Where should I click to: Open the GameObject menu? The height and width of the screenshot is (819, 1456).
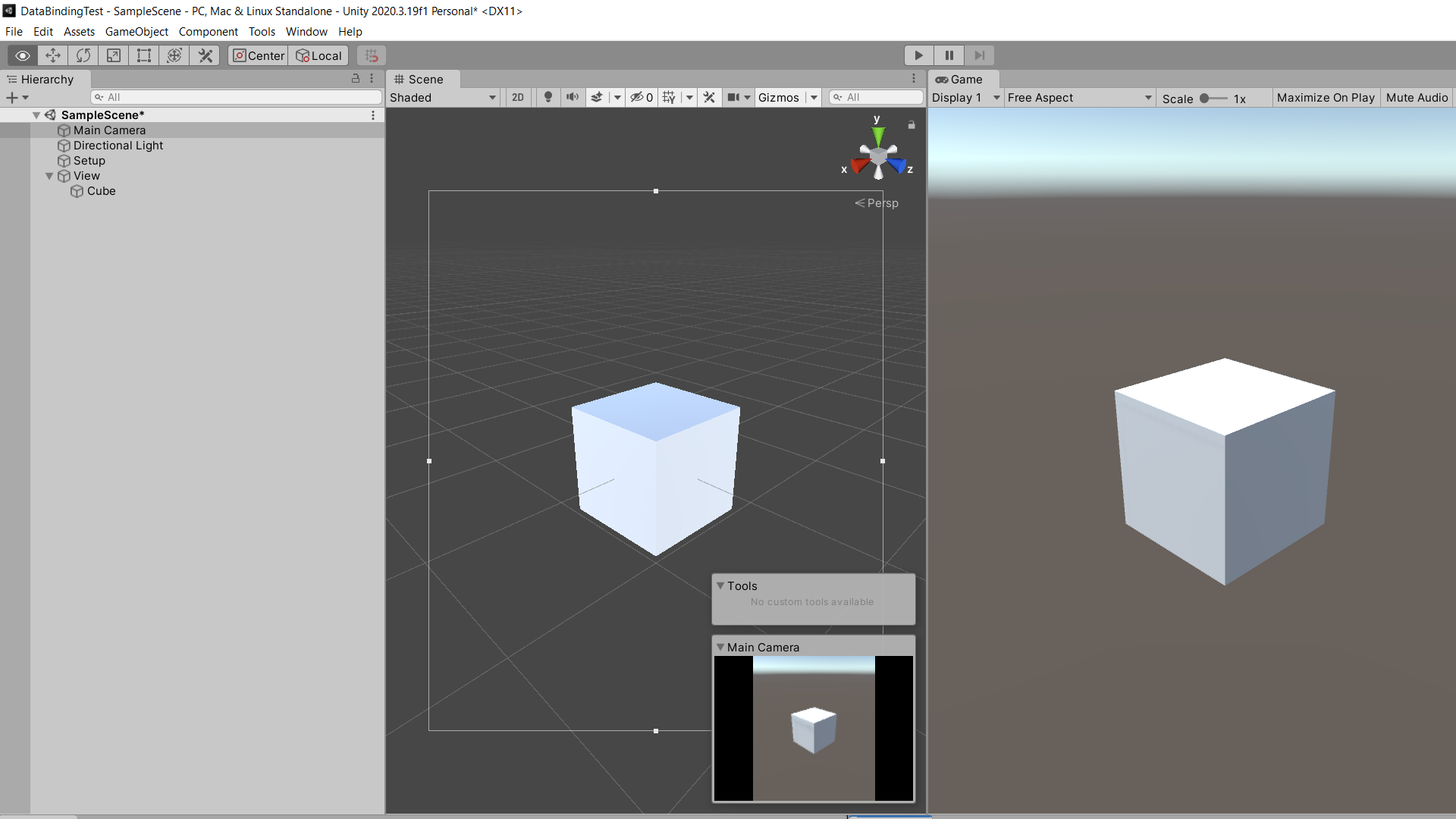(x=136, y=32)
